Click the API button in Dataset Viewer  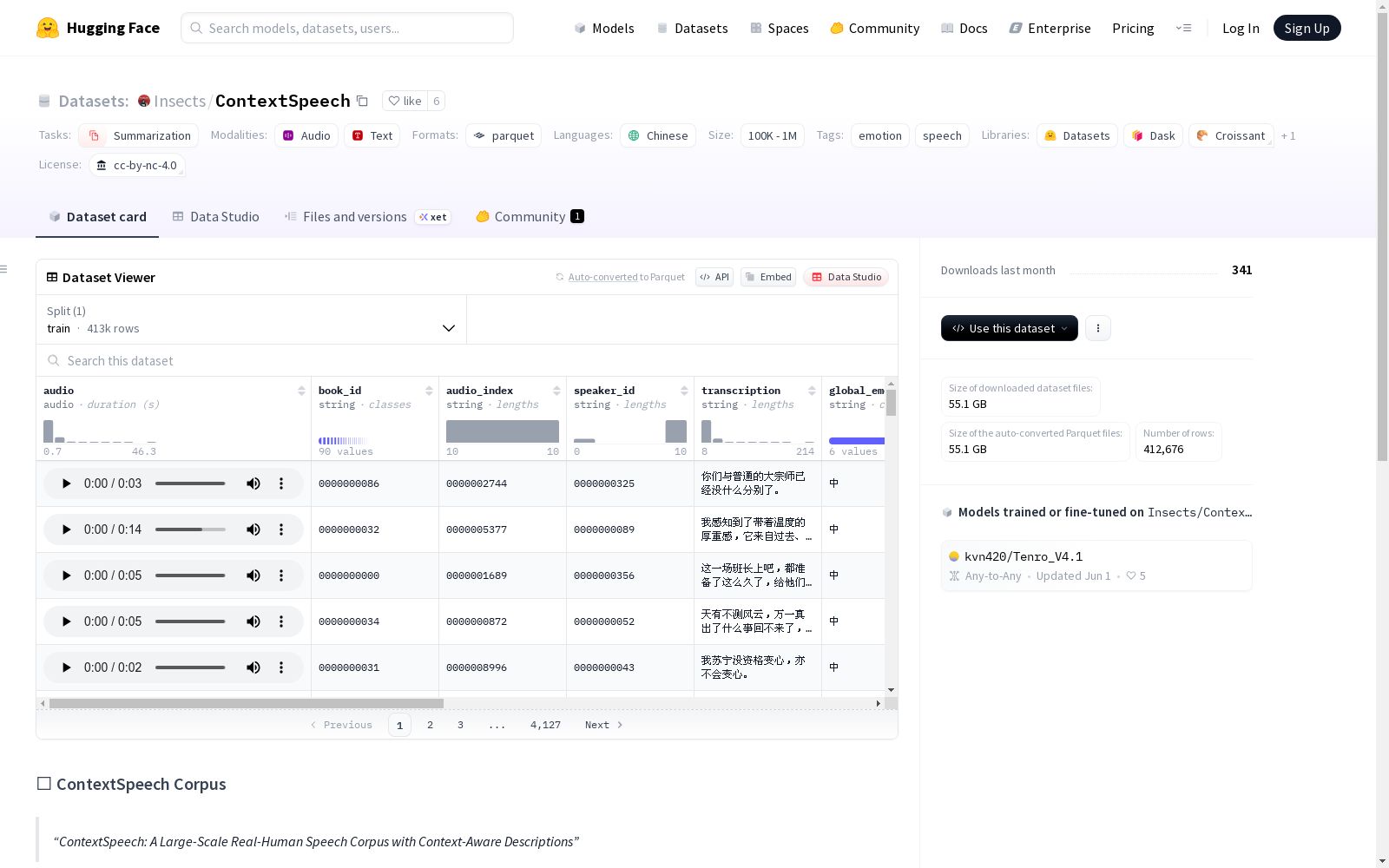[714, 277]
